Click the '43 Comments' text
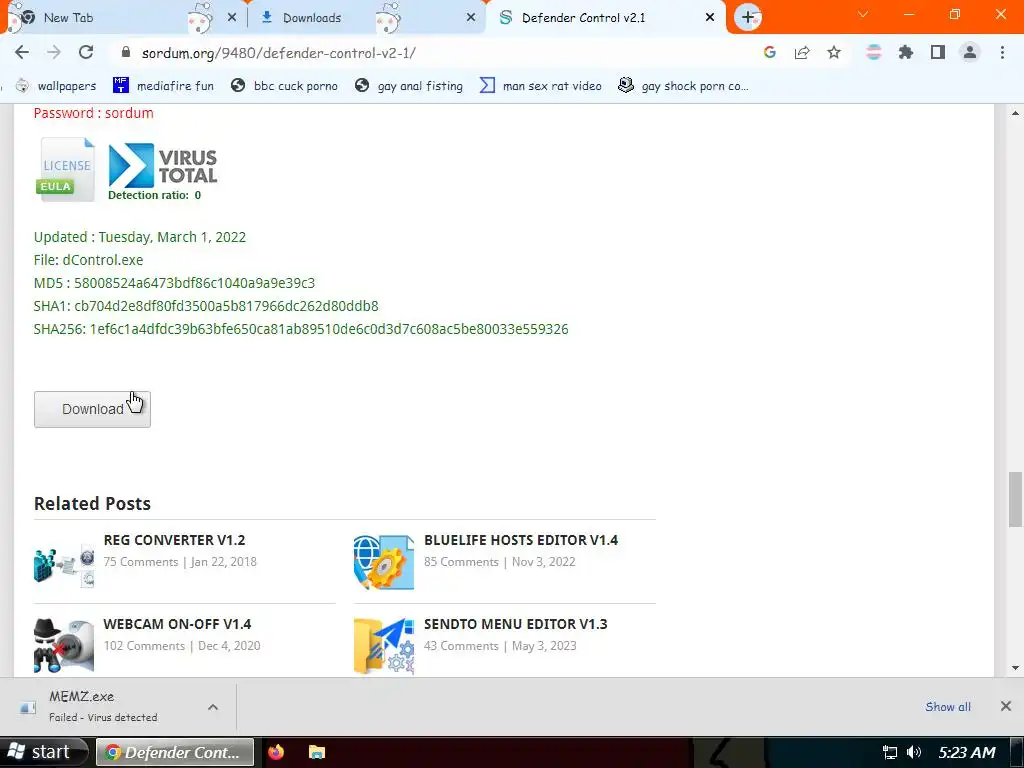The height and width of the screenshot is (768, 1024). (461, 646)
